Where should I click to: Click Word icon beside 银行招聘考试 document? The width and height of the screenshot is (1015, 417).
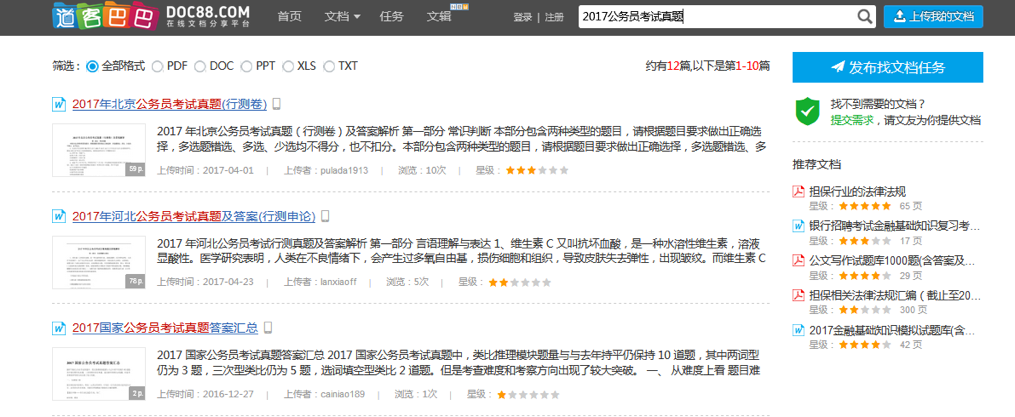click(799, 226)
